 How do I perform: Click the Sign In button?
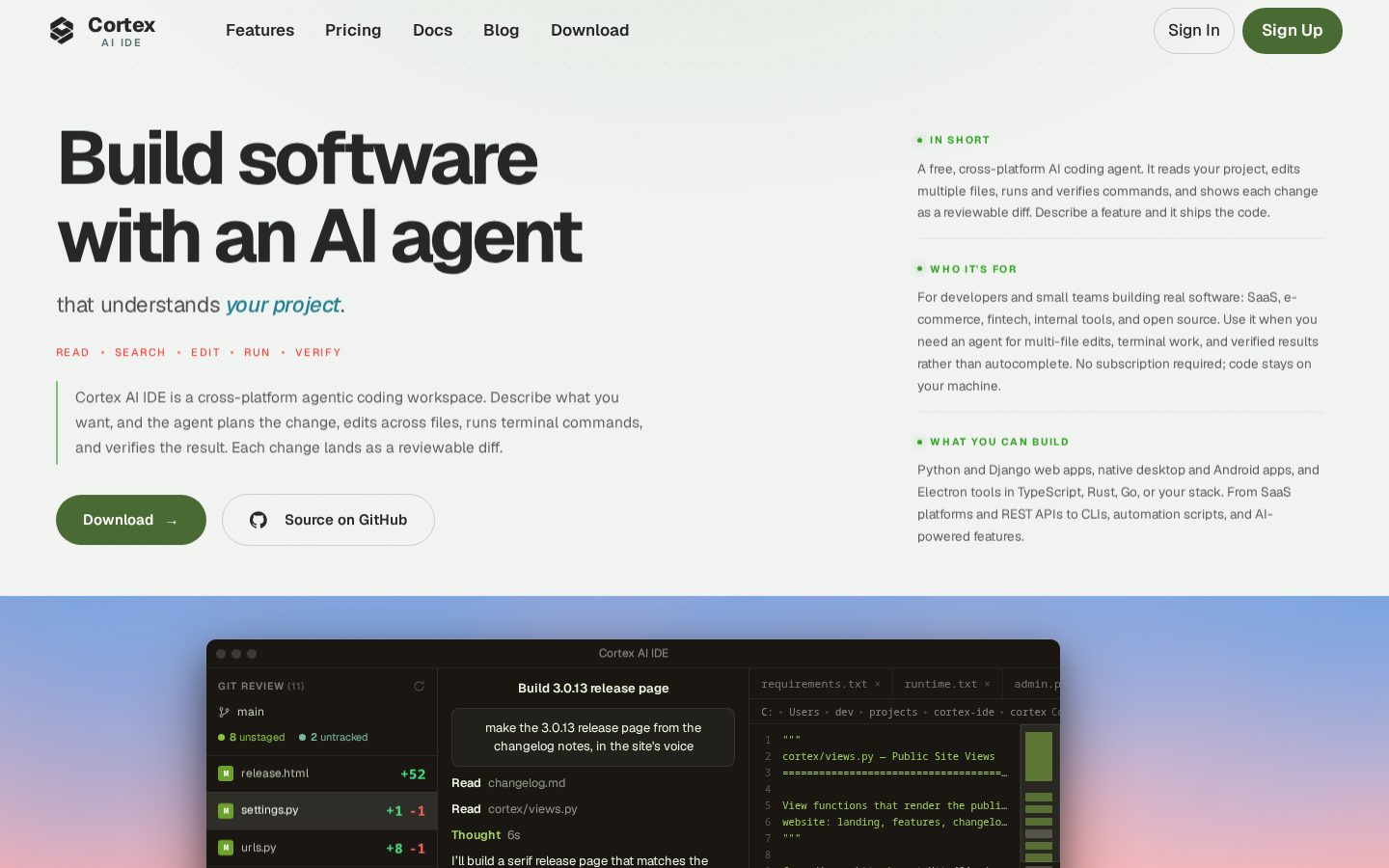[1193, 31]
